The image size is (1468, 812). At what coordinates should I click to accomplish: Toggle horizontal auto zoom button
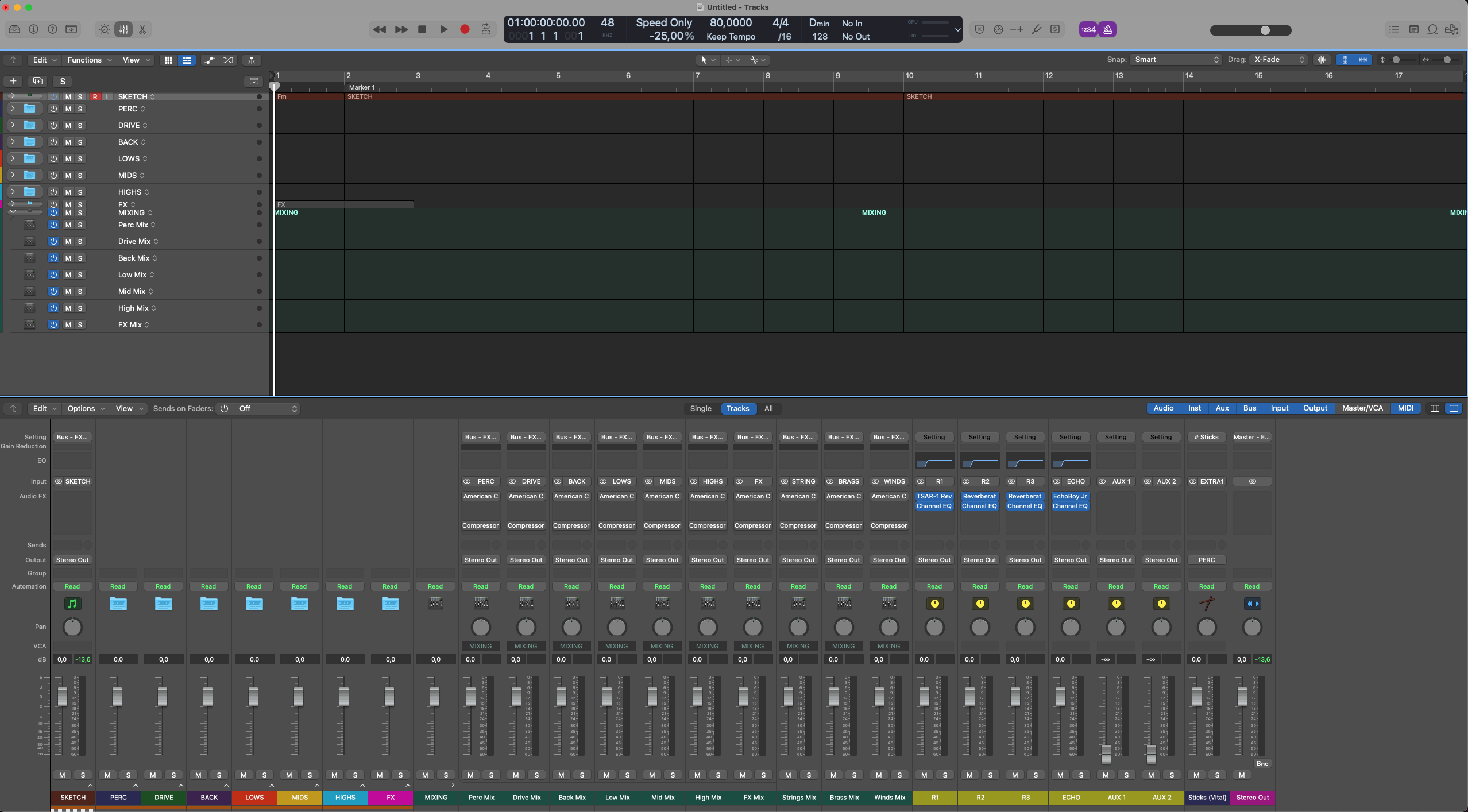click(1363, 60)
